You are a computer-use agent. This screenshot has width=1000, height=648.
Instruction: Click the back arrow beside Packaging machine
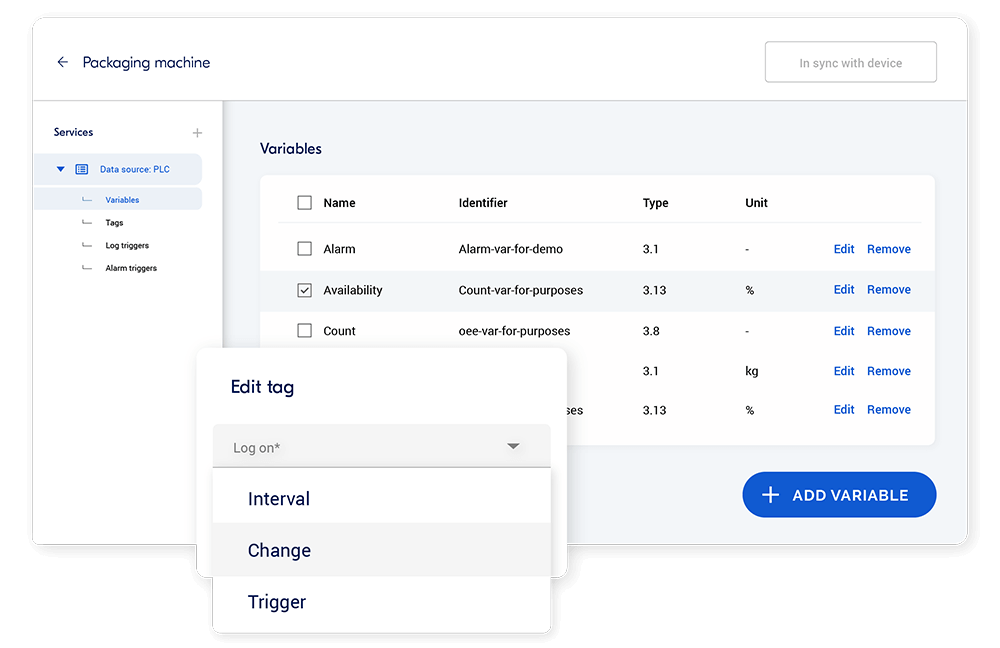pyautogui.click(x=62, y=62)
